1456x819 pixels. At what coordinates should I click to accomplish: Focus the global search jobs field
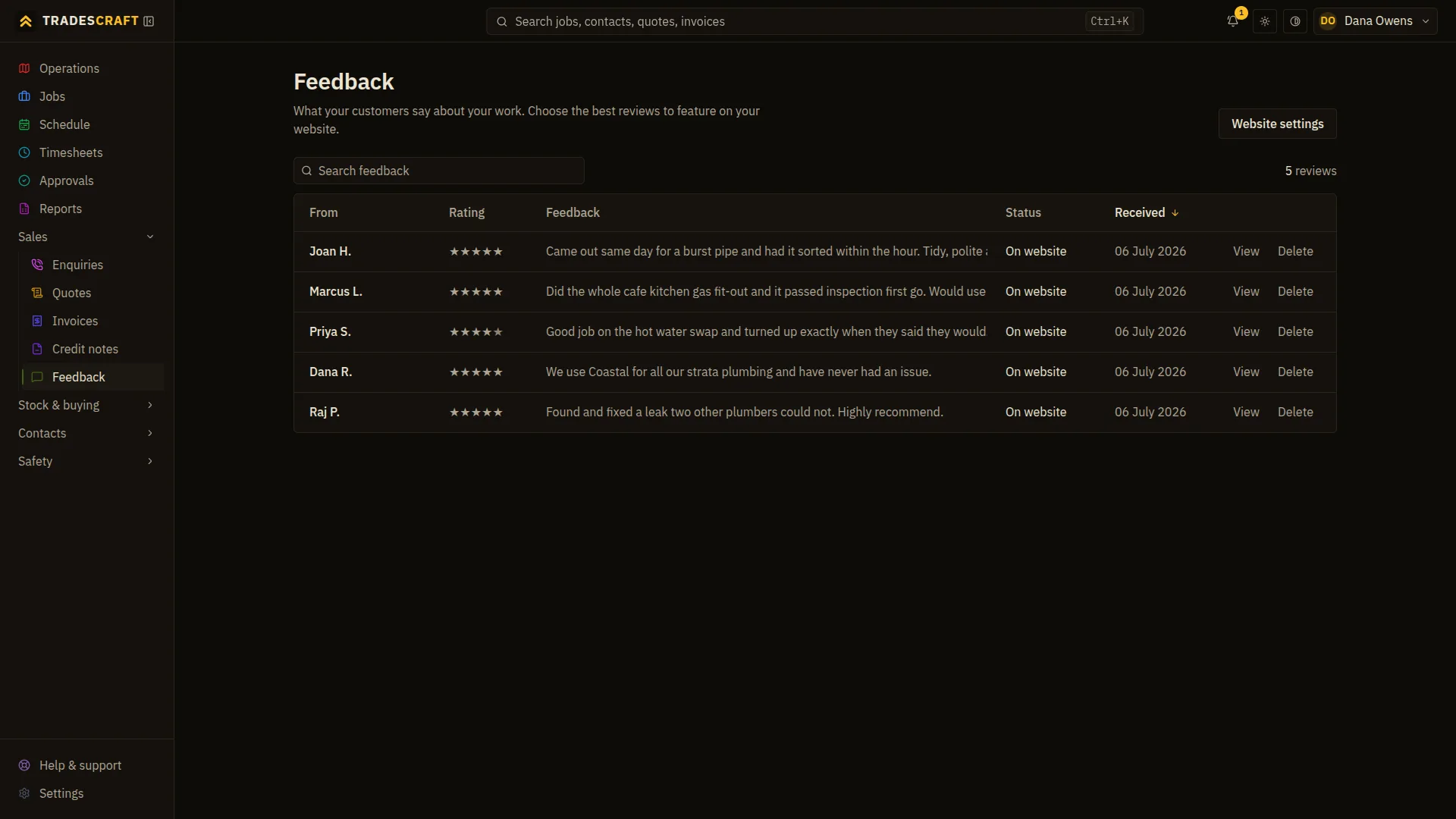tap(814, 21)
